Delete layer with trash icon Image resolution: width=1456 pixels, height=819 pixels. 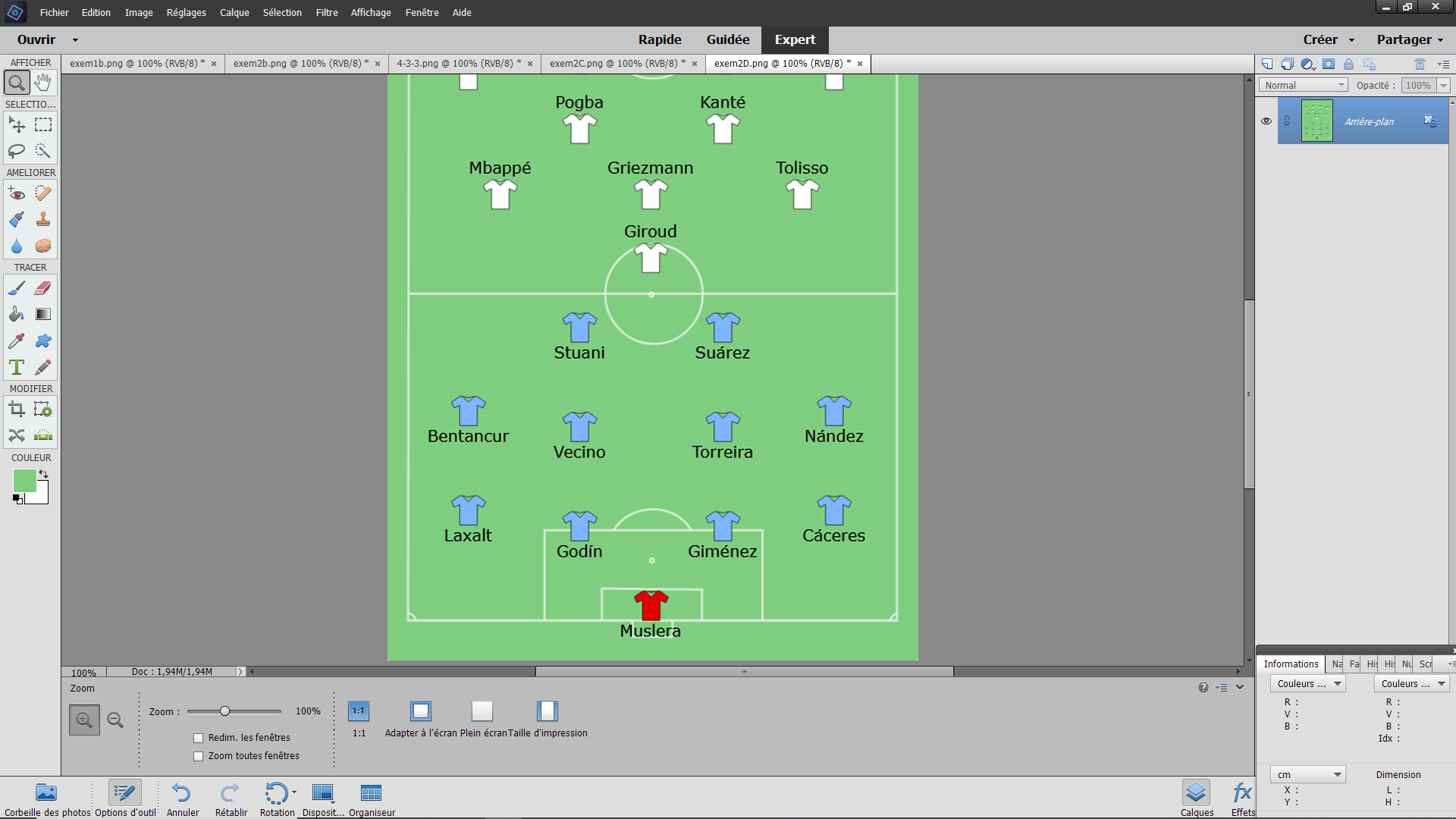click(1420, 64)
